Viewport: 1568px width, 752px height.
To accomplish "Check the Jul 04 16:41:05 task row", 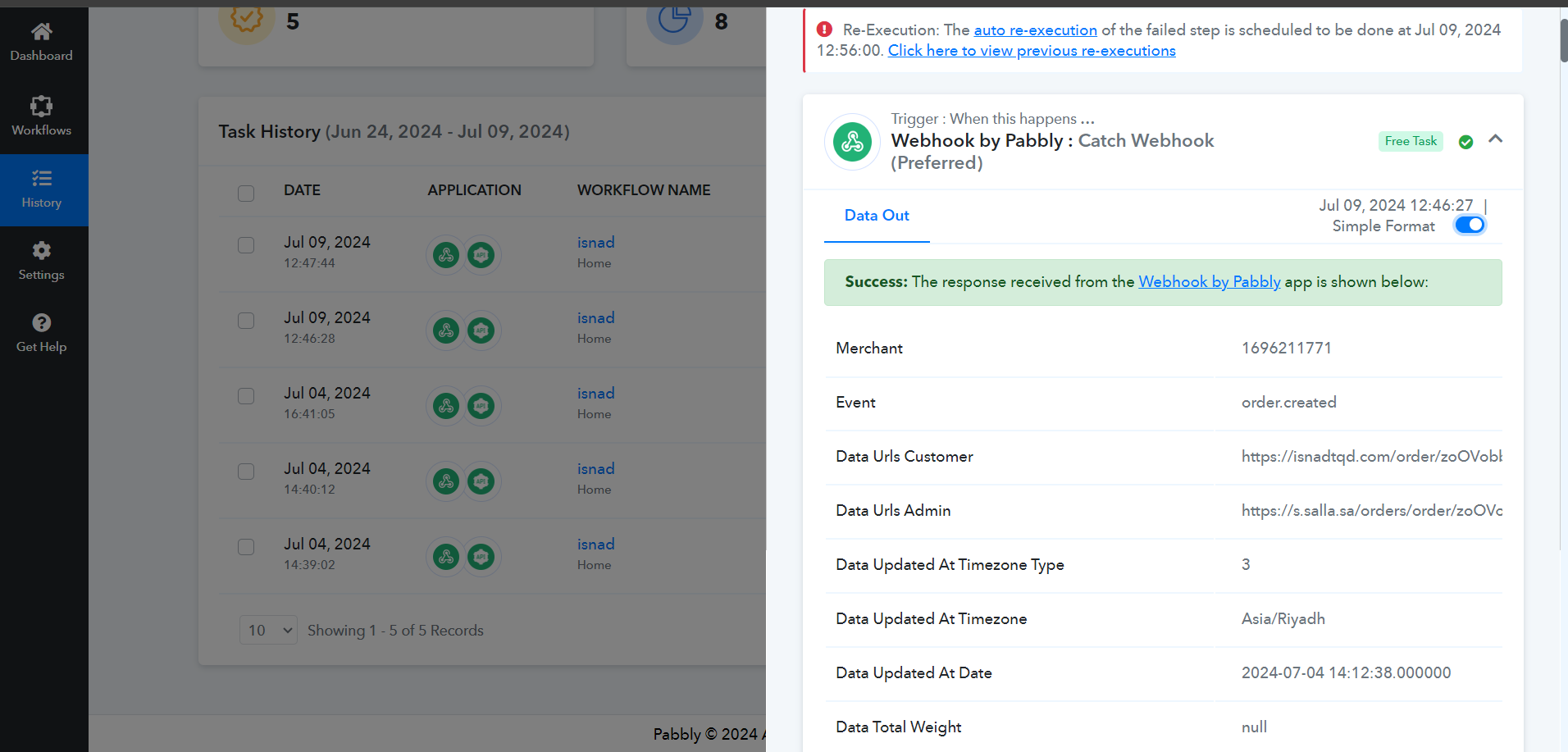I will [246, 396].
